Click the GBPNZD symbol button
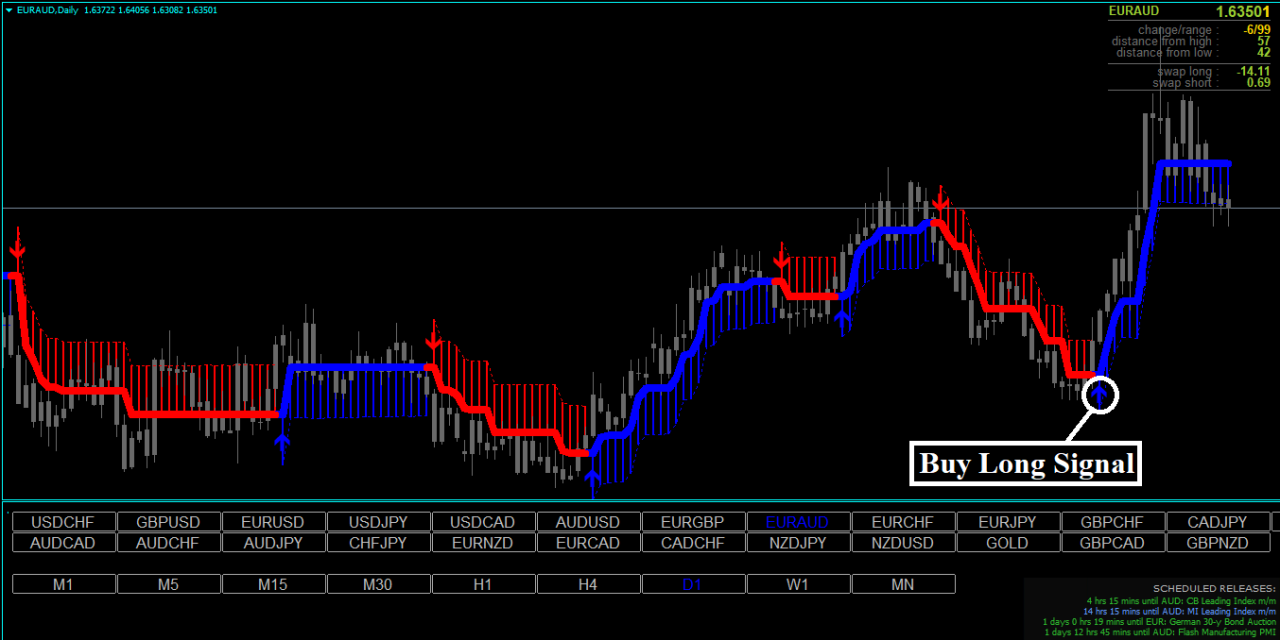The width and height of the screenshot is (1280, 640). (x=1218, y=543)
